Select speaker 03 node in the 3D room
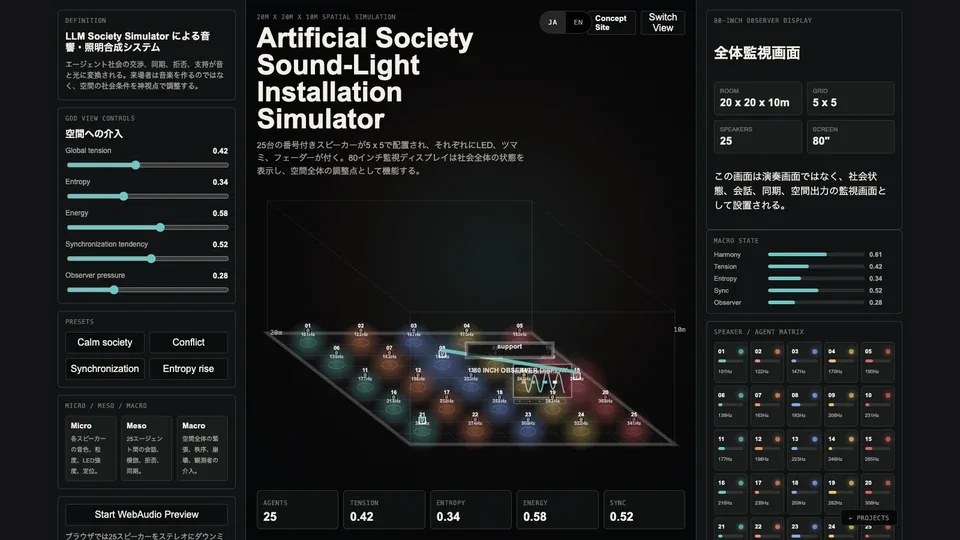960x540 pixels. pyautogui.click(x=413, y=337)
